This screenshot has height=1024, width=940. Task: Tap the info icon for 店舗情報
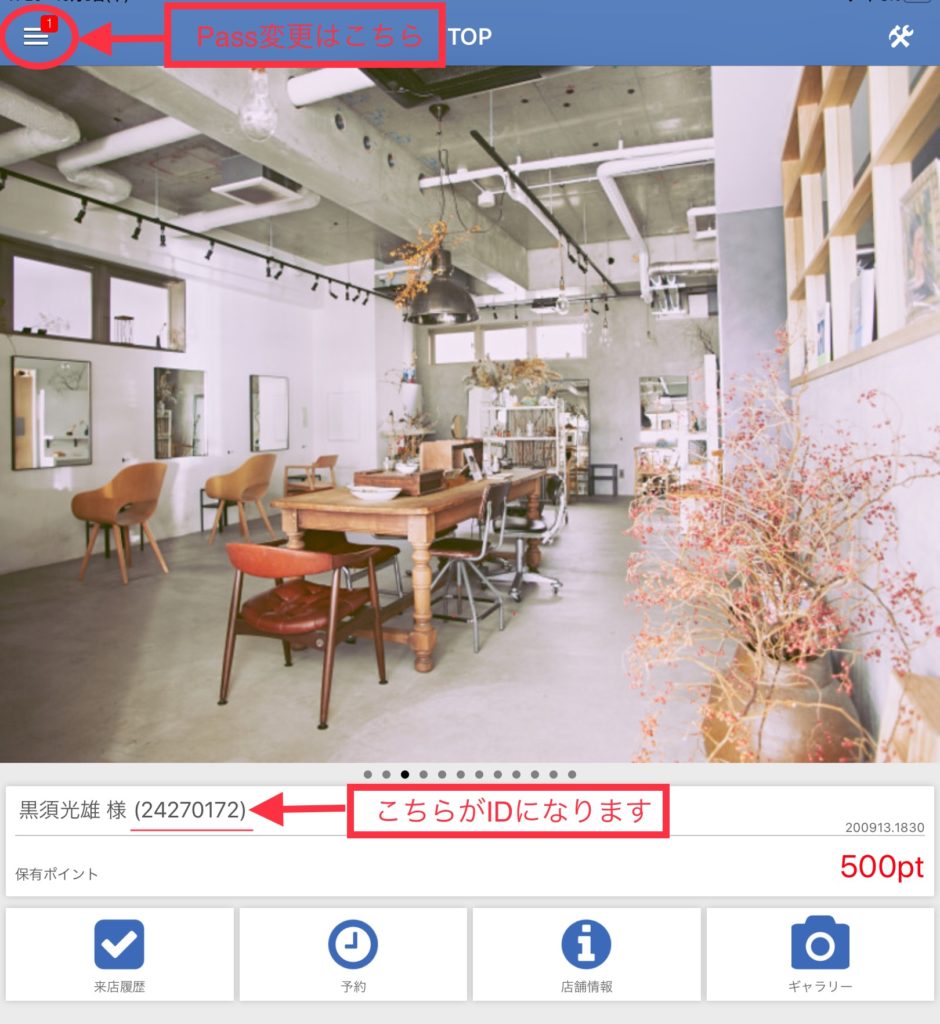pos(586,944)
